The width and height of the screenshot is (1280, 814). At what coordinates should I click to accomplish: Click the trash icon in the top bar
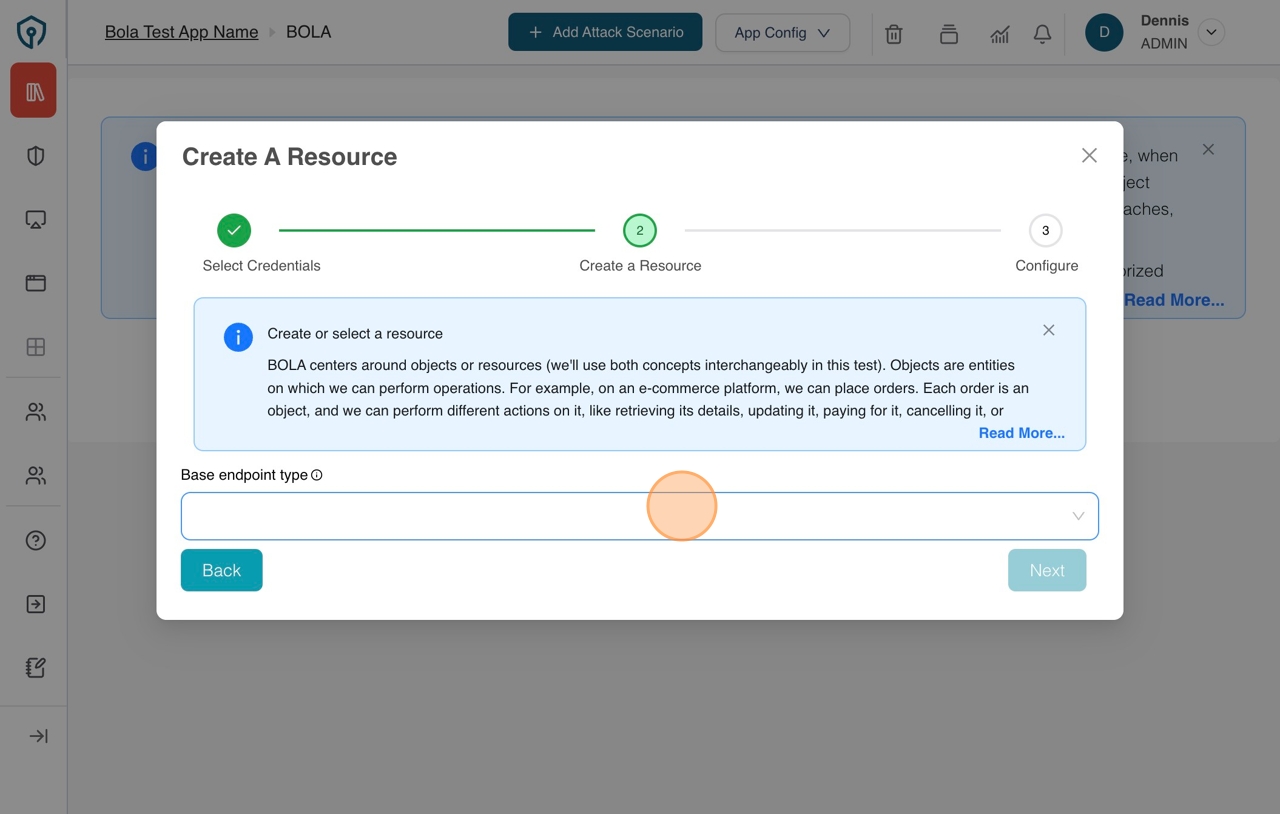click(x=893, y=33)
